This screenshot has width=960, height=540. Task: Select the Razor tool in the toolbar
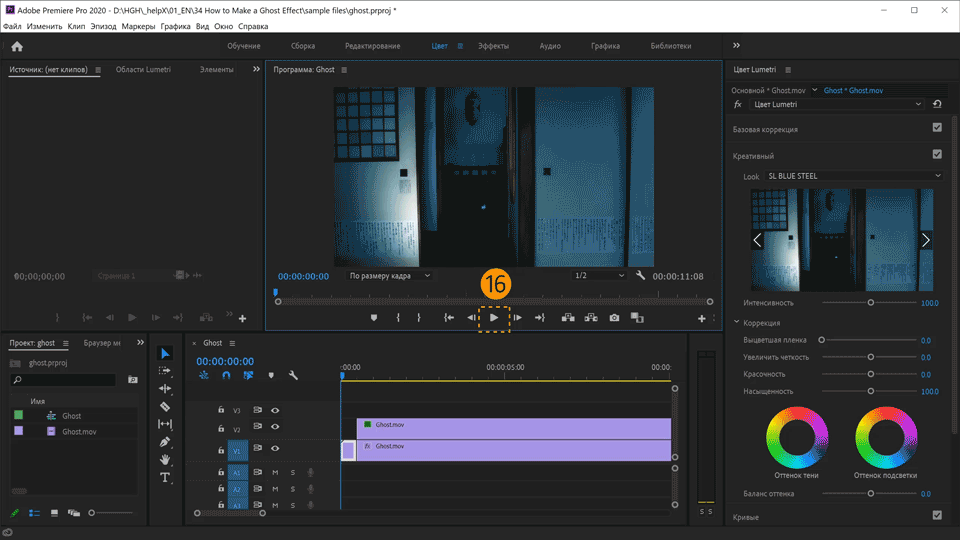pyautogui.click(x=165, y=407)
